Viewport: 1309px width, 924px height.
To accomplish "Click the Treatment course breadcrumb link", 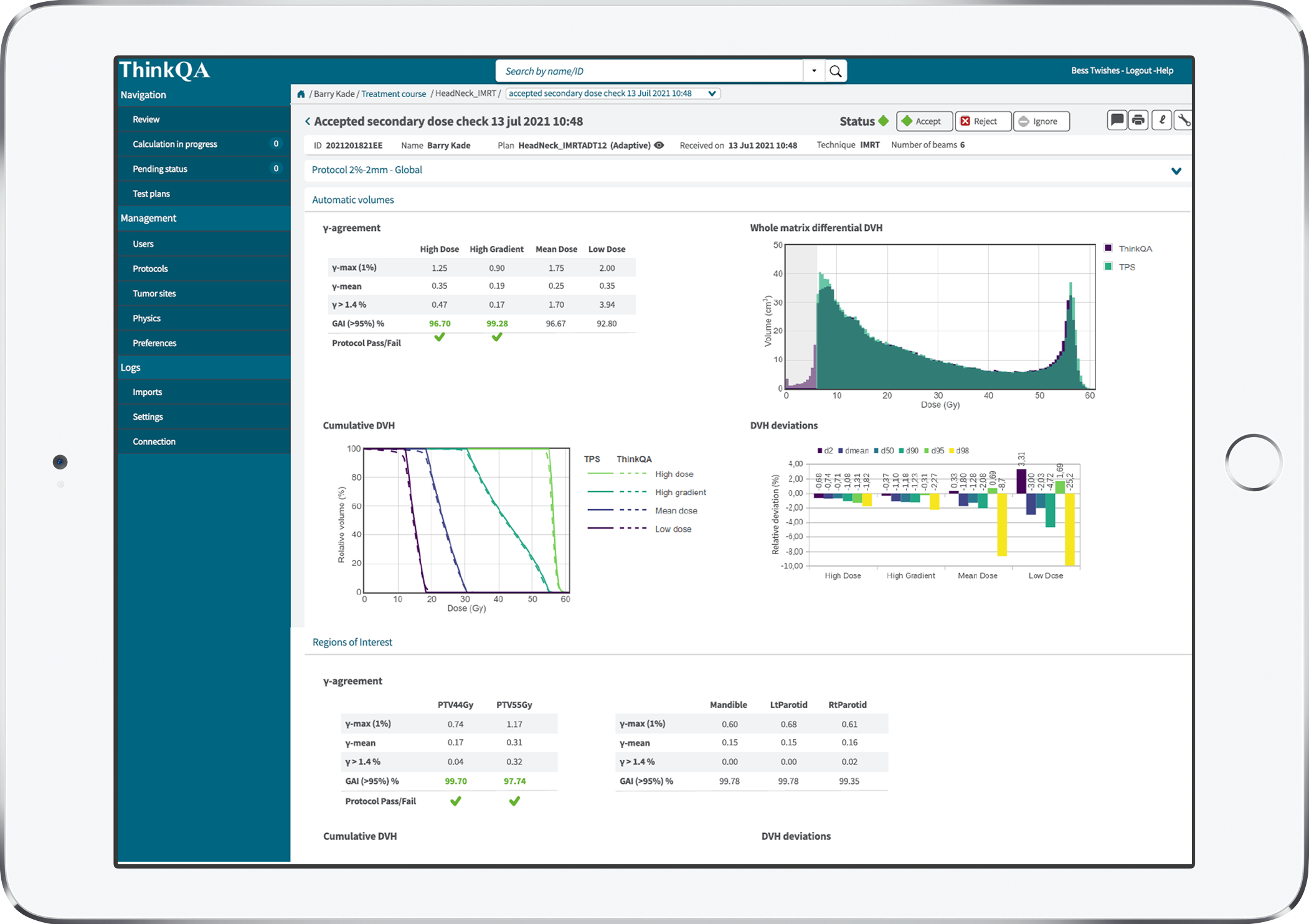I will [x=394, y=94].
